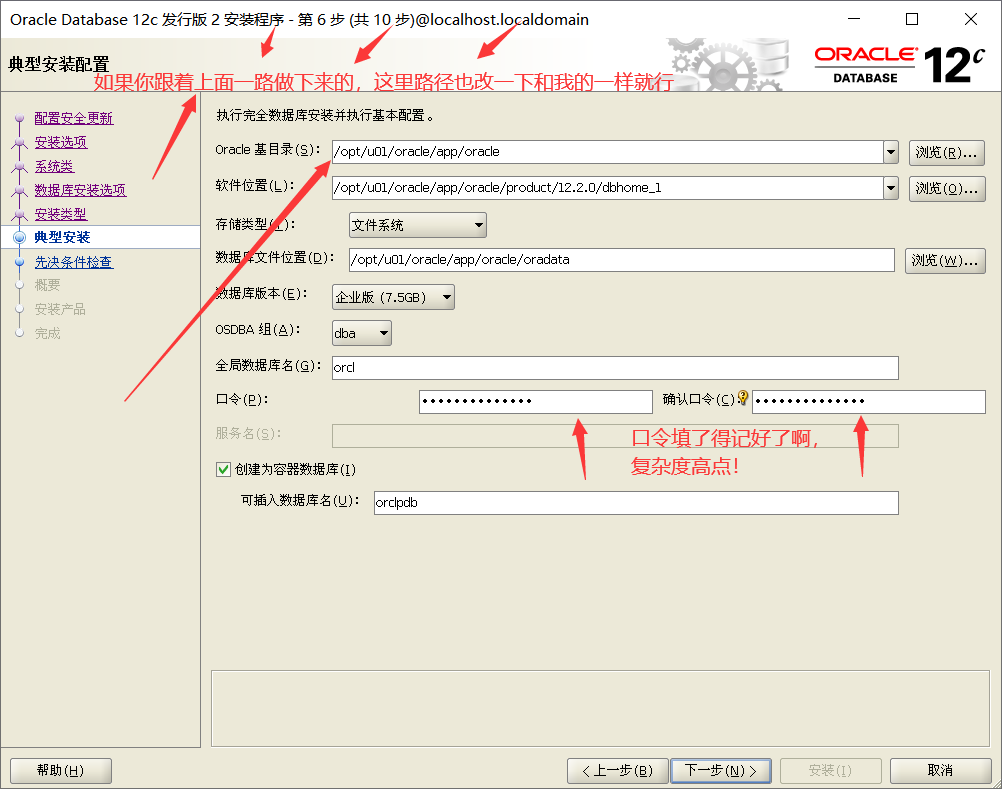Image resolution: width=1002 pixels, height=789 pixels.
Task: Focus the 全局数据库名 orcl field
Action: point(615,368)
